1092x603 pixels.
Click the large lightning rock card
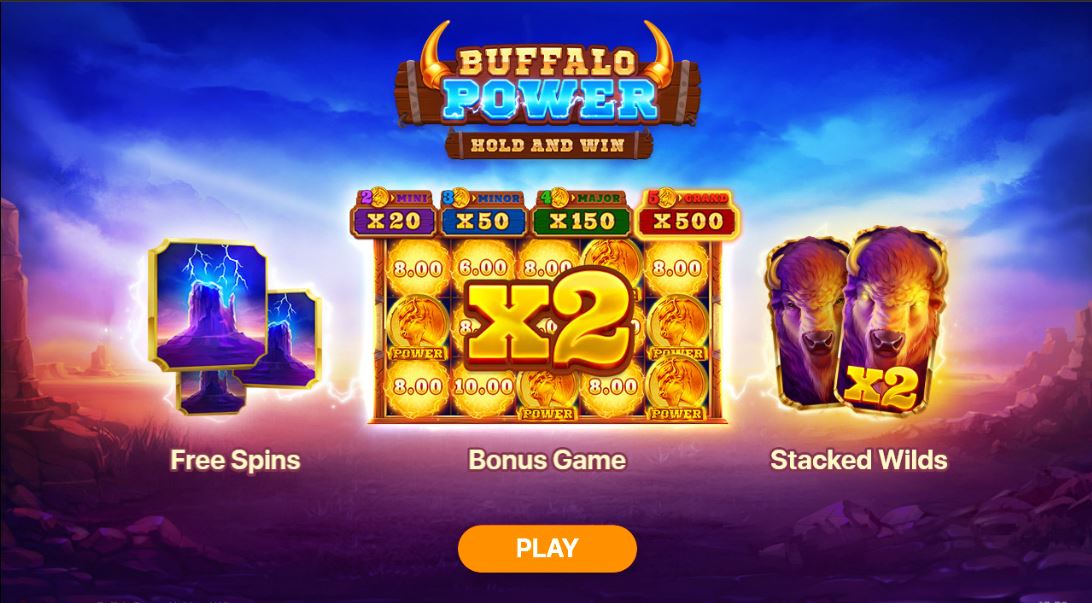click(208, 304)
